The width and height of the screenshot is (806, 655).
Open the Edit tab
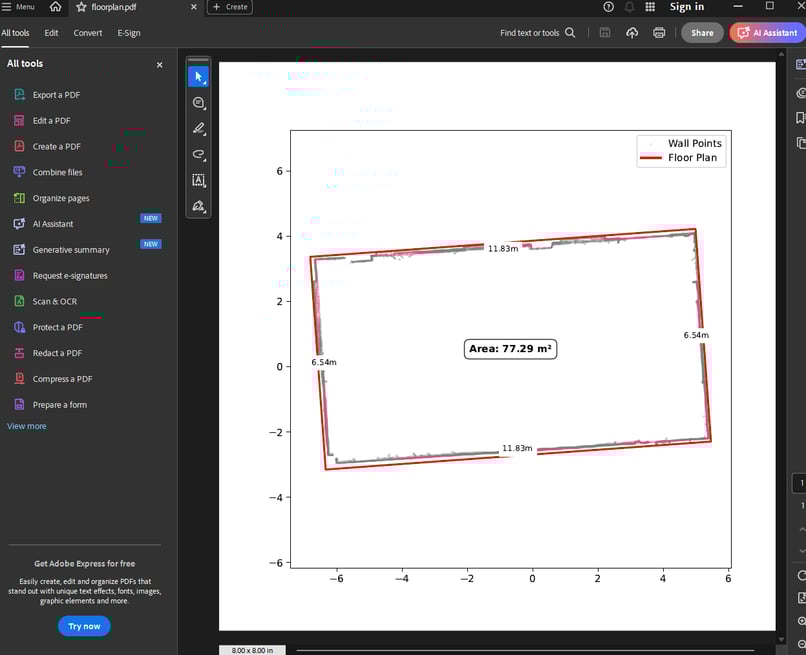coord(51,33)
